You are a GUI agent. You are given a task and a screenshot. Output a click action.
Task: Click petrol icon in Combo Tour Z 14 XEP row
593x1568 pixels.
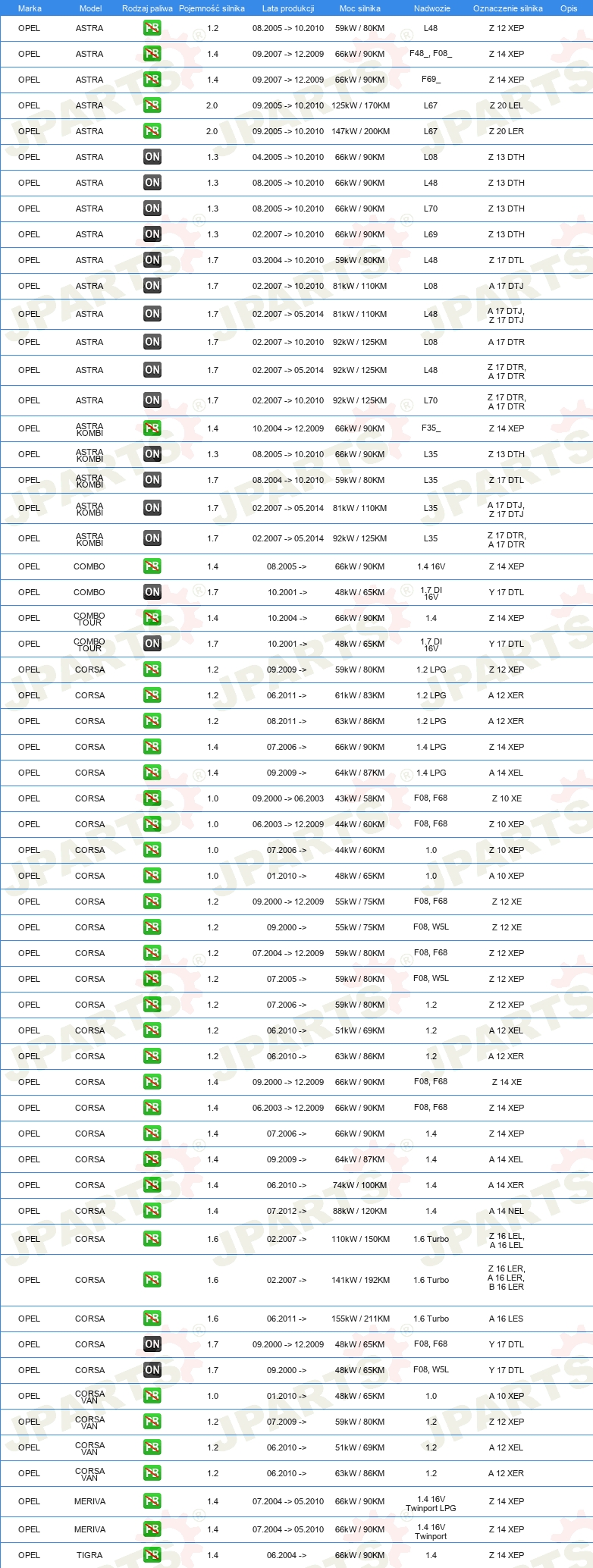point(152,618)
